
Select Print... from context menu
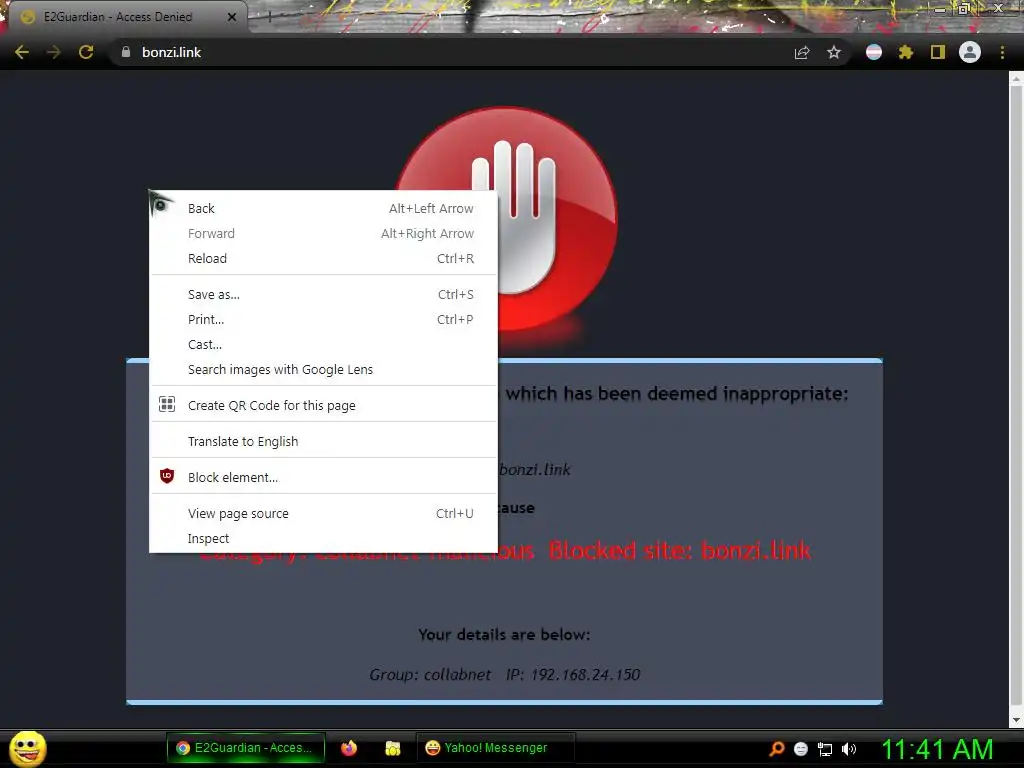323,319
